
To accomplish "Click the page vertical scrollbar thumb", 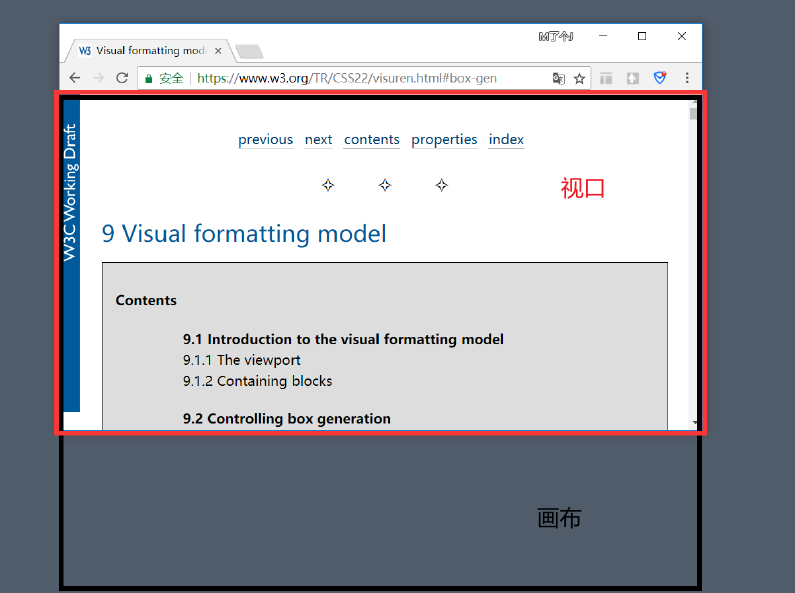I will click(x=693, y=114).
